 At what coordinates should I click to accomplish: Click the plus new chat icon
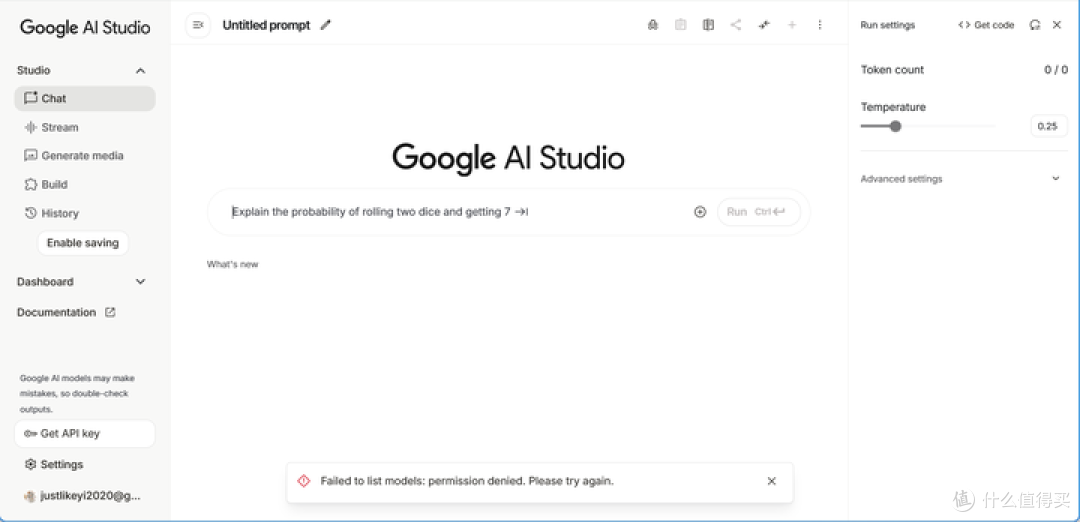(792, 25)
